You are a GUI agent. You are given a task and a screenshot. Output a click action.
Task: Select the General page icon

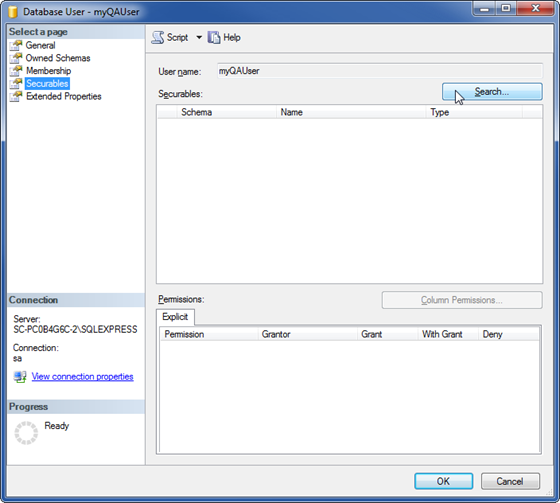click(16, 45)
